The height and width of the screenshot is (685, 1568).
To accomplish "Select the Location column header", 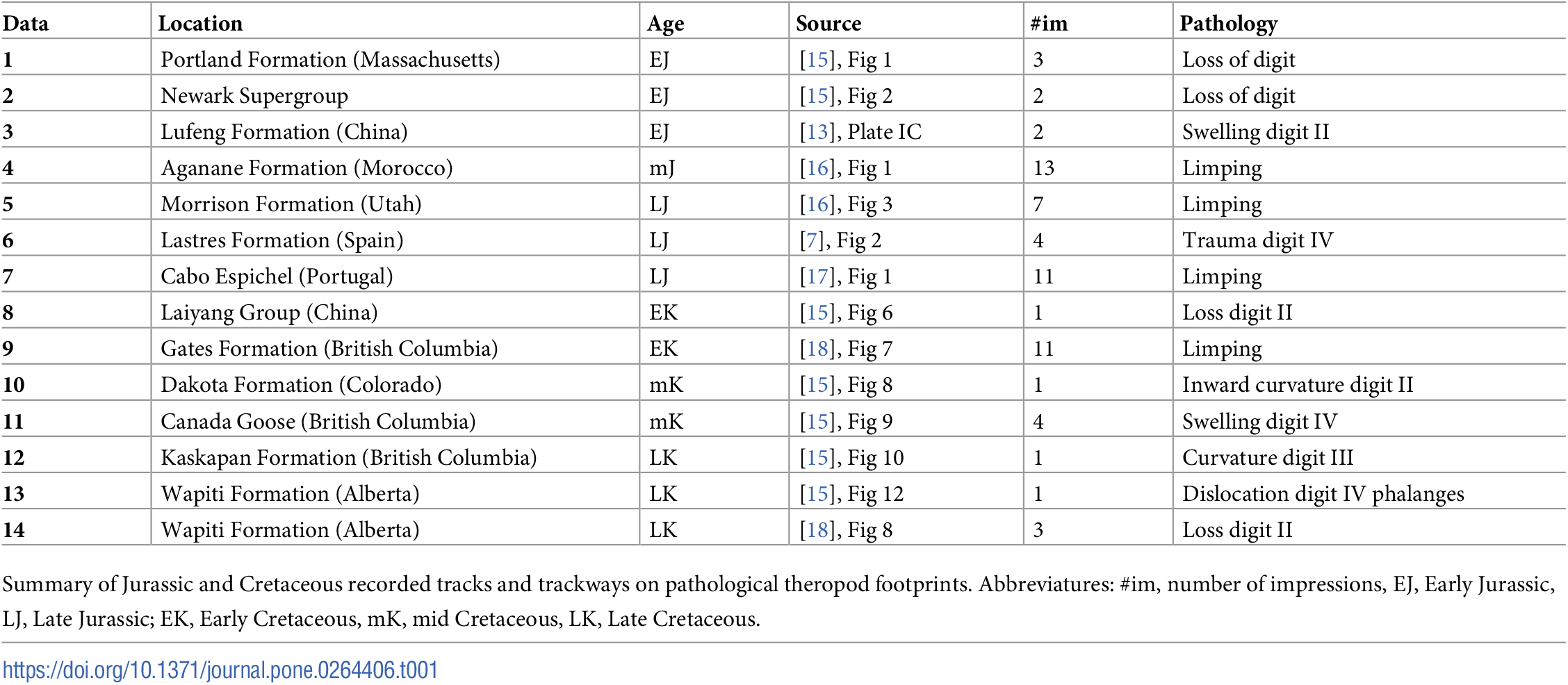I will coord(200,24).
